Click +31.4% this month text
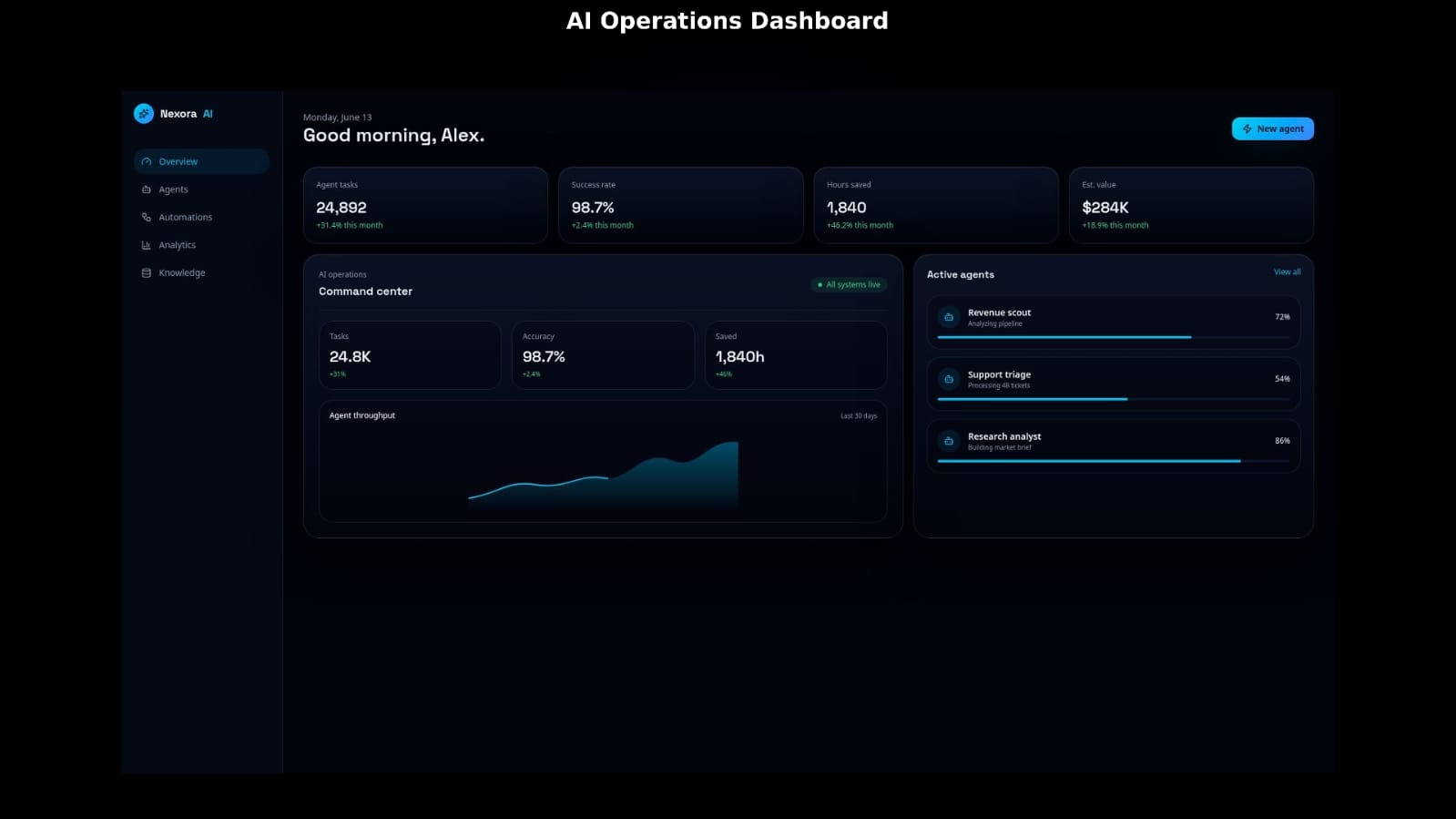The image size is (1456, 819). point(350,226)
